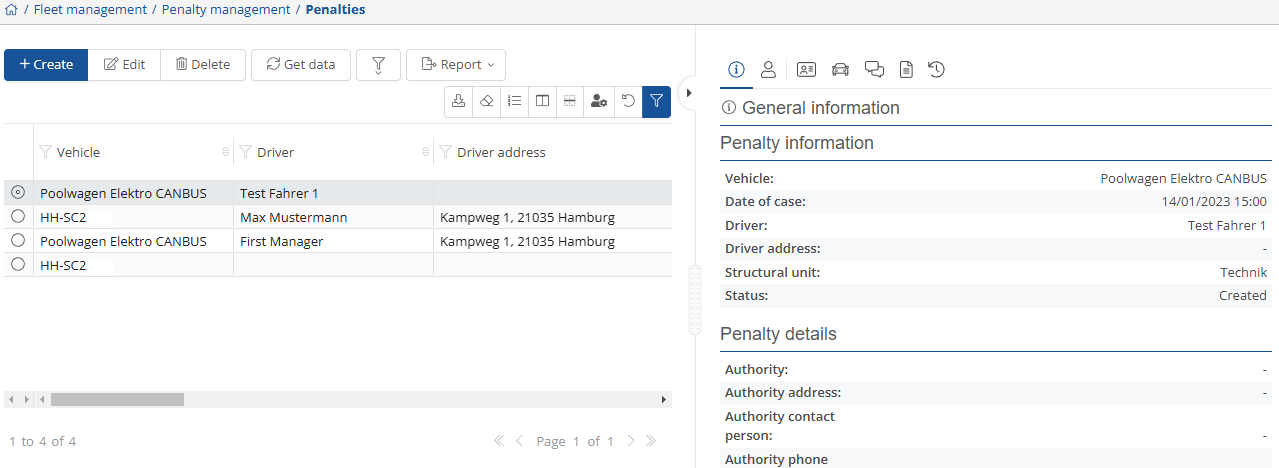Image resolution: width=1279 pixels, height=468 pixels.
Task: Open the Report dropdown
Action: (x=456, y=65)
